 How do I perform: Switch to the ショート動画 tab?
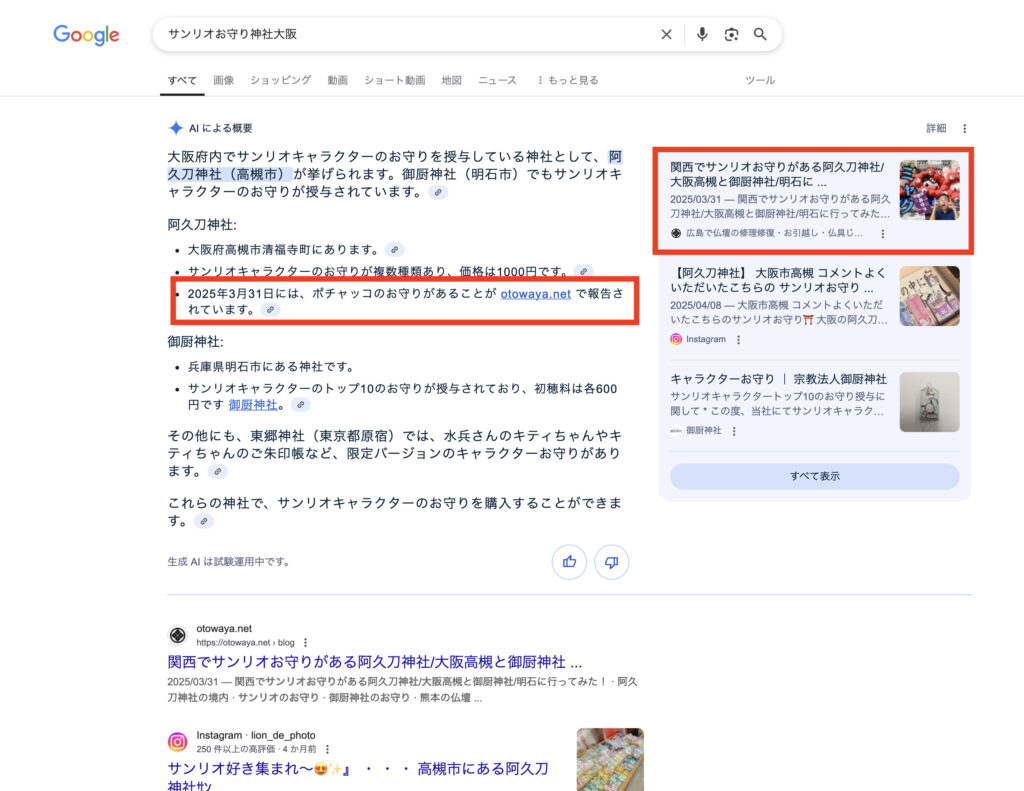coord(394,80)
